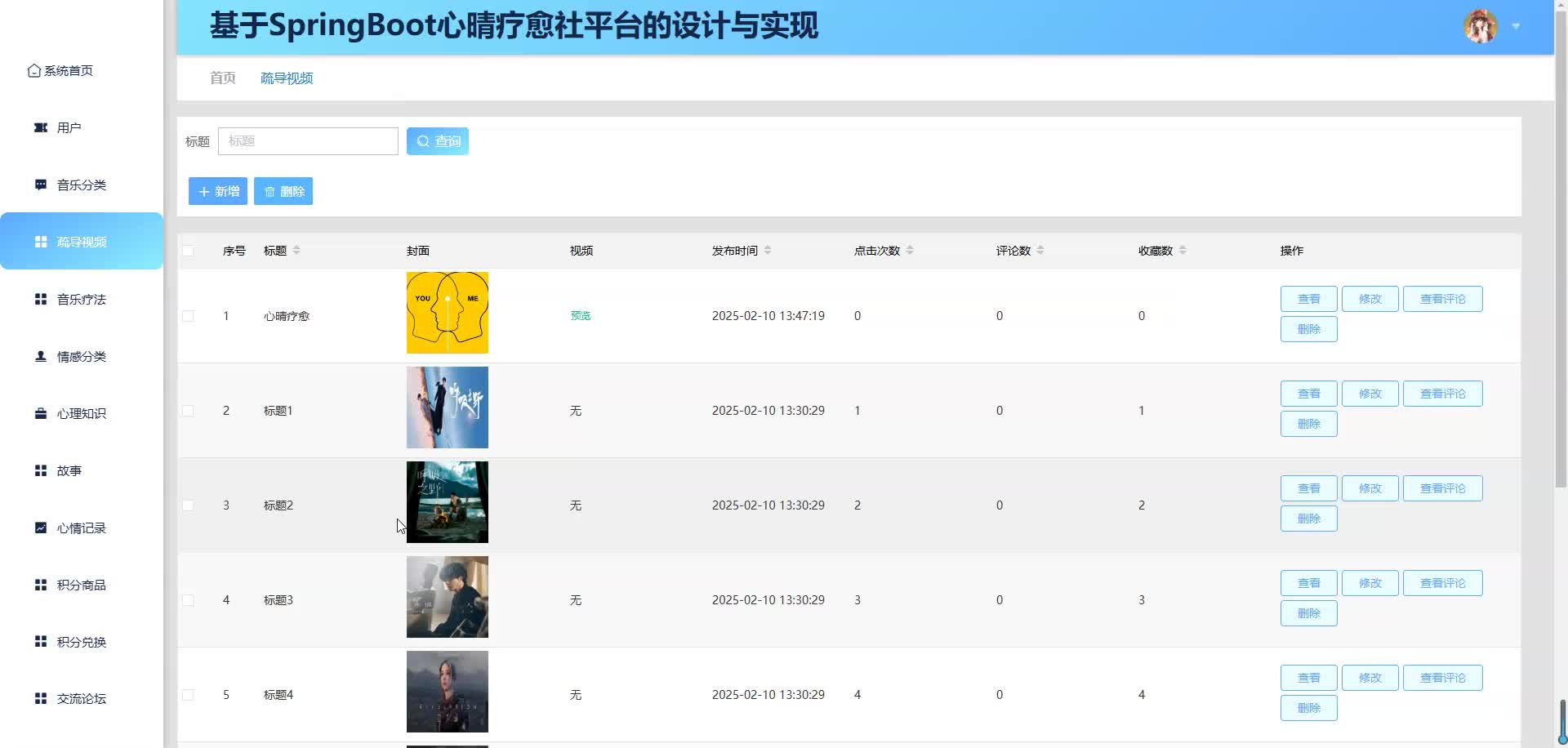Click the cover thumbnail for 标题2

tap(448, 502)
